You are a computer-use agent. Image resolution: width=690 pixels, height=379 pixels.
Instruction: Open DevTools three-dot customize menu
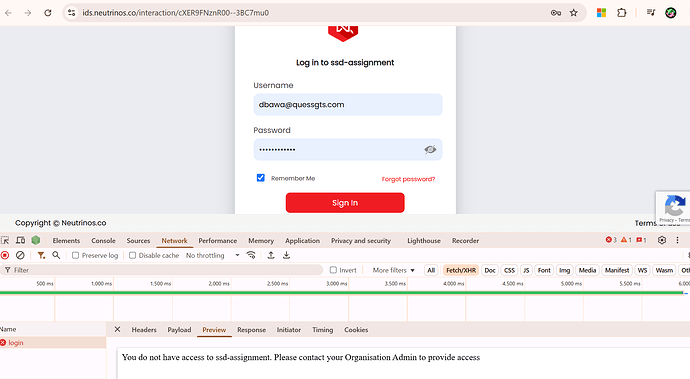(677, 240)
